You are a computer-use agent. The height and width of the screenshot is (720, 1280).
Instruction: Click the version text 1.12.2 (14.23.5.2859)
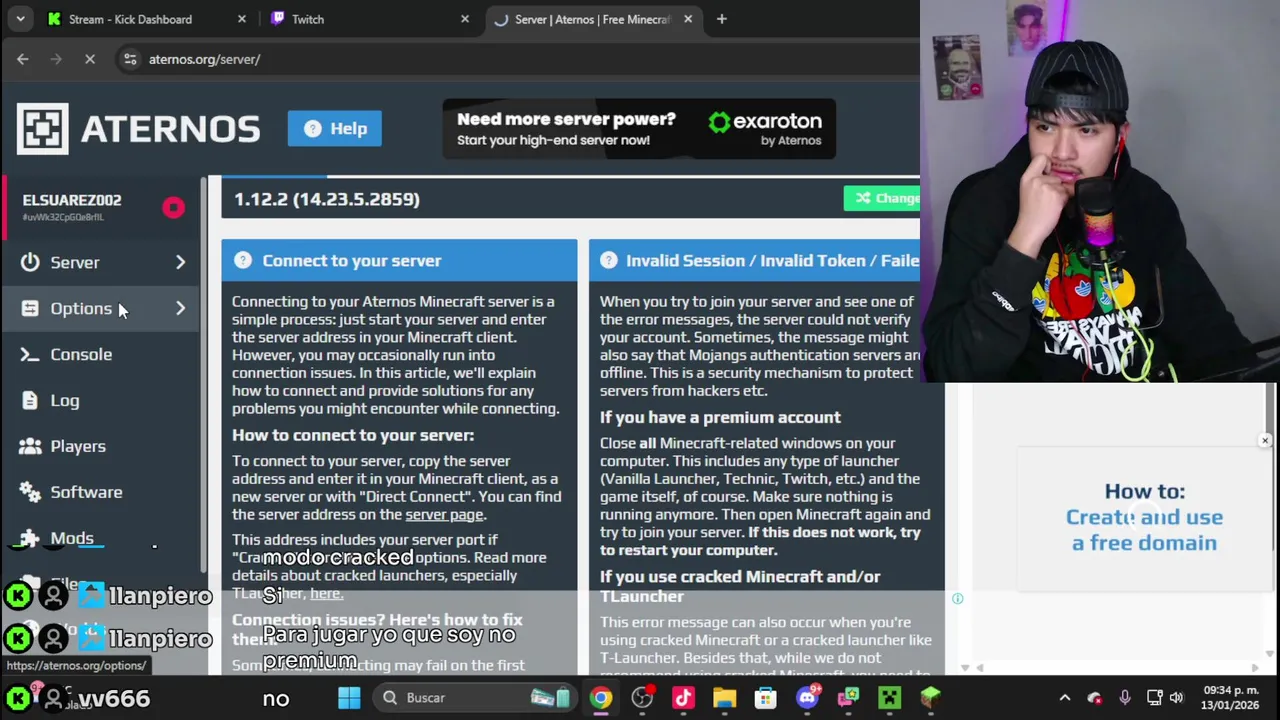[327, 199]
